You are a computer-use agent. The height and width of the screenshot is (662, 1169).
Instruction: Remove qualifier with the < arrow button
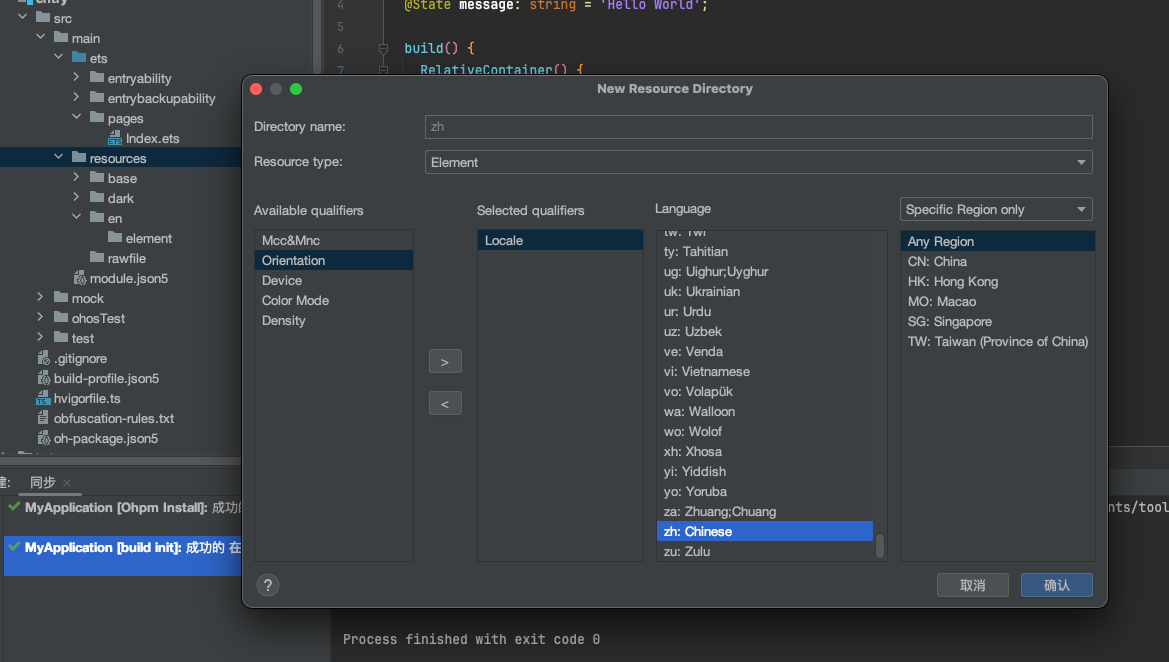[x=445, y=403]
